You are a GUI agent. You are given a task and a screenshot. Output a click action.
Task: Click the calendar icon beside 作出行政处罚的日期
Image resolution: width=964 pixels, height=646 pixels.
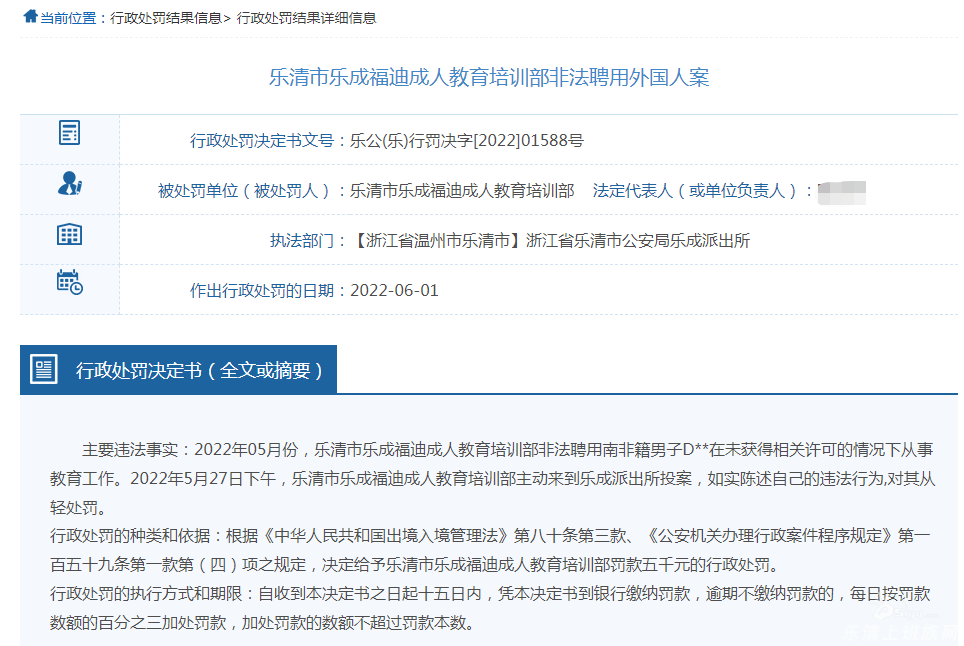(69, 282)
